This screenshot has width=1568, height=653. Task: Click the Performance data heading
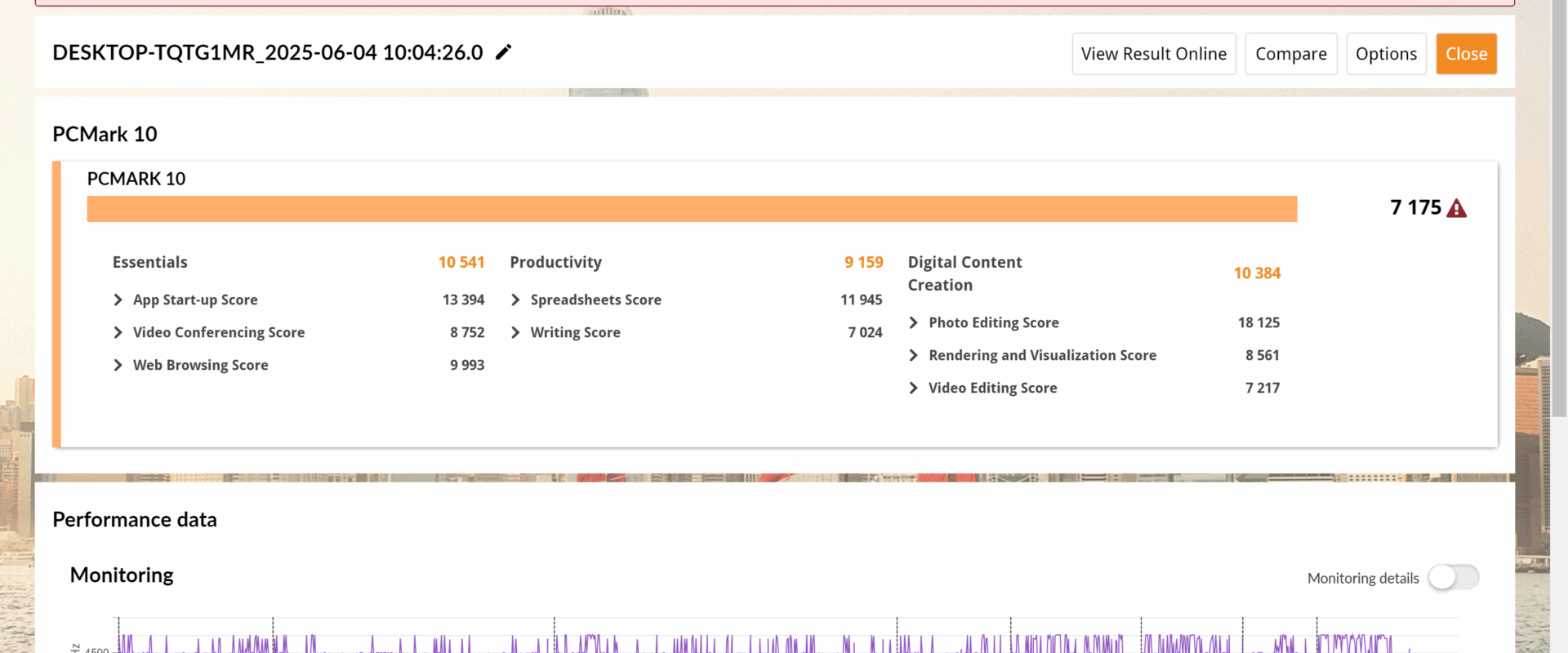pos(135,519)
